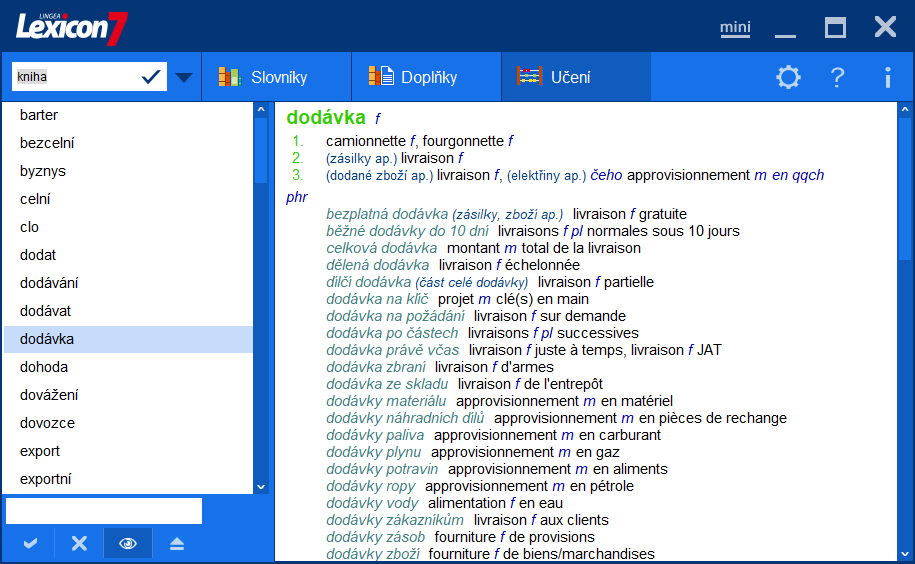
Task: Switch to mini mode
Action: point(735,27)
